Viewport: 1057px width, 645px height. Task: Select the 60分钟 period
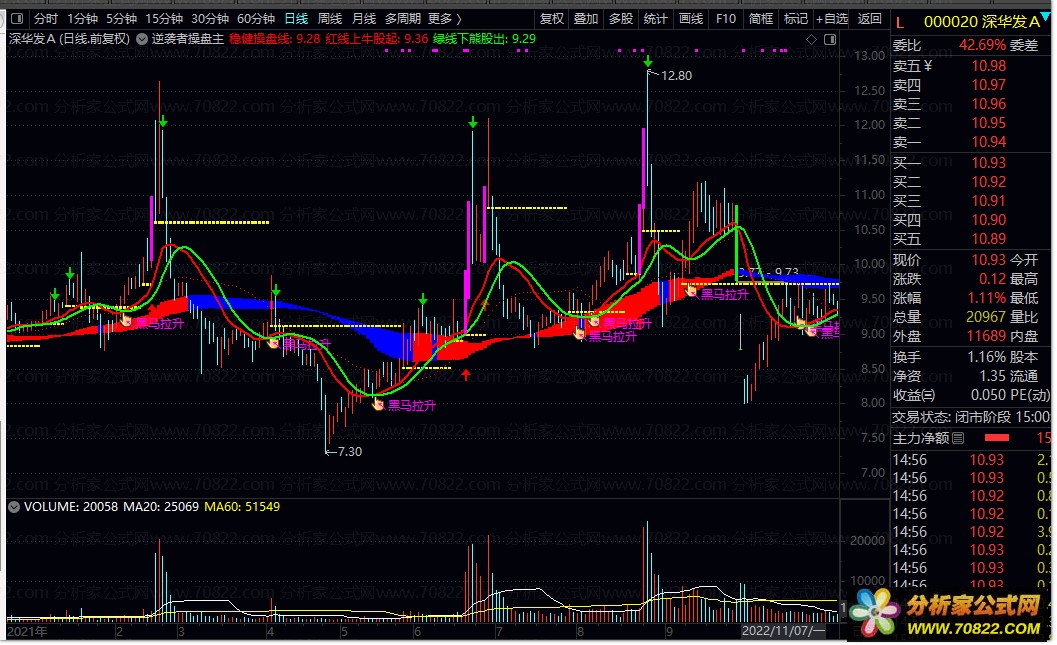[x=255, y=19]
